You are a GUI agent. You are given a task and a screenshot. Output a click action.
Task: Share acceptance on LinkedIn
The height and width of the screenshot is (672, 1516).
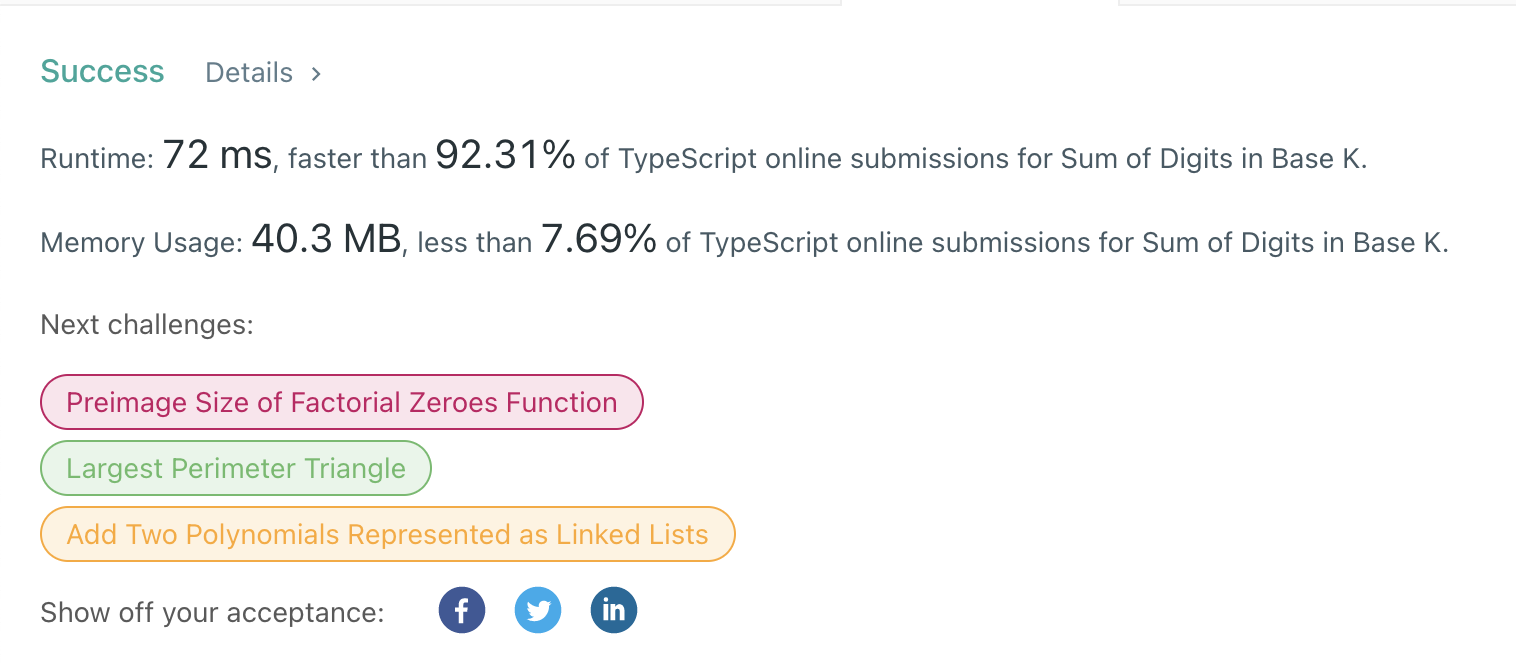pos(614,611)
